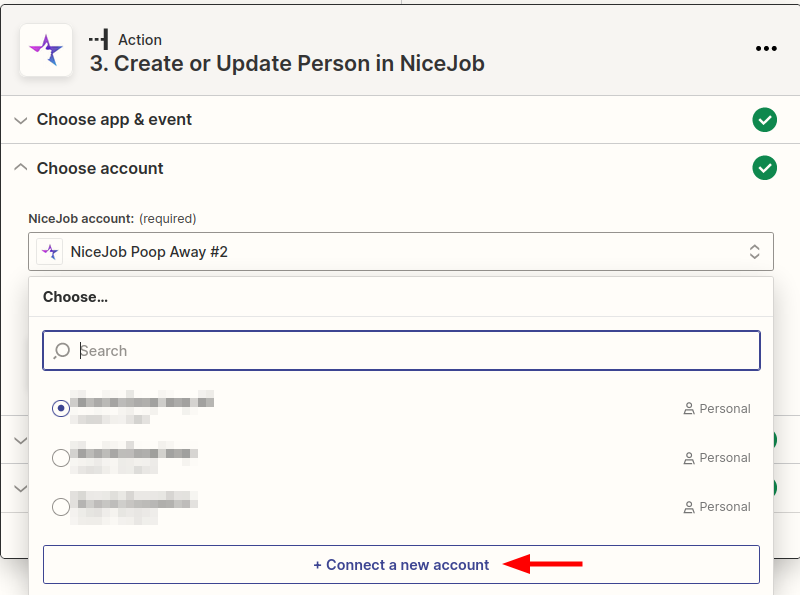Click the green checkmark beside Choose account

click(x=764, y=168)
